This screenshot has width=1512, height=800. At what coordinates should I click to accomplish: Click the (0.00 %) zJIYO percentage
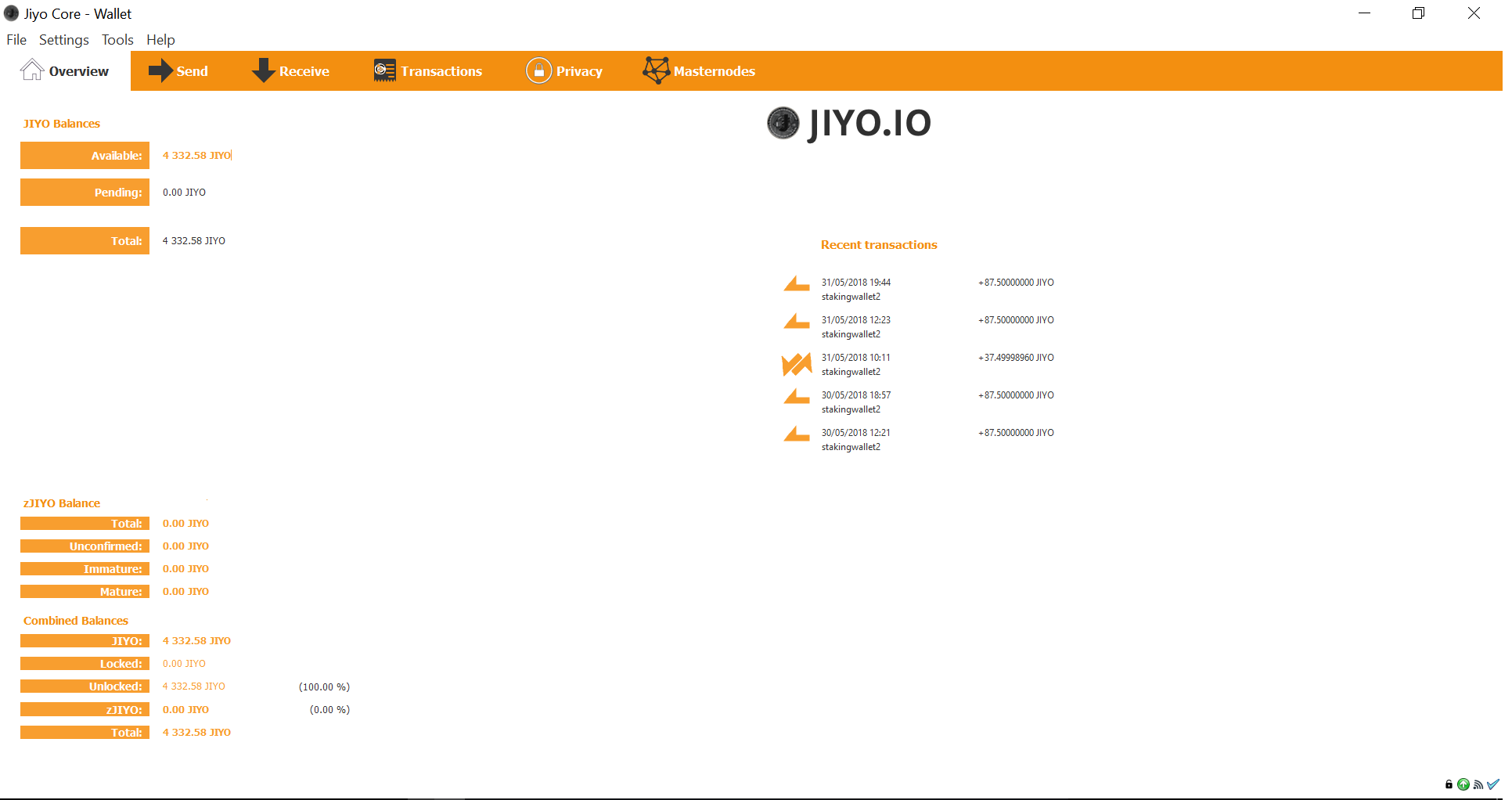tap(329, 710)
